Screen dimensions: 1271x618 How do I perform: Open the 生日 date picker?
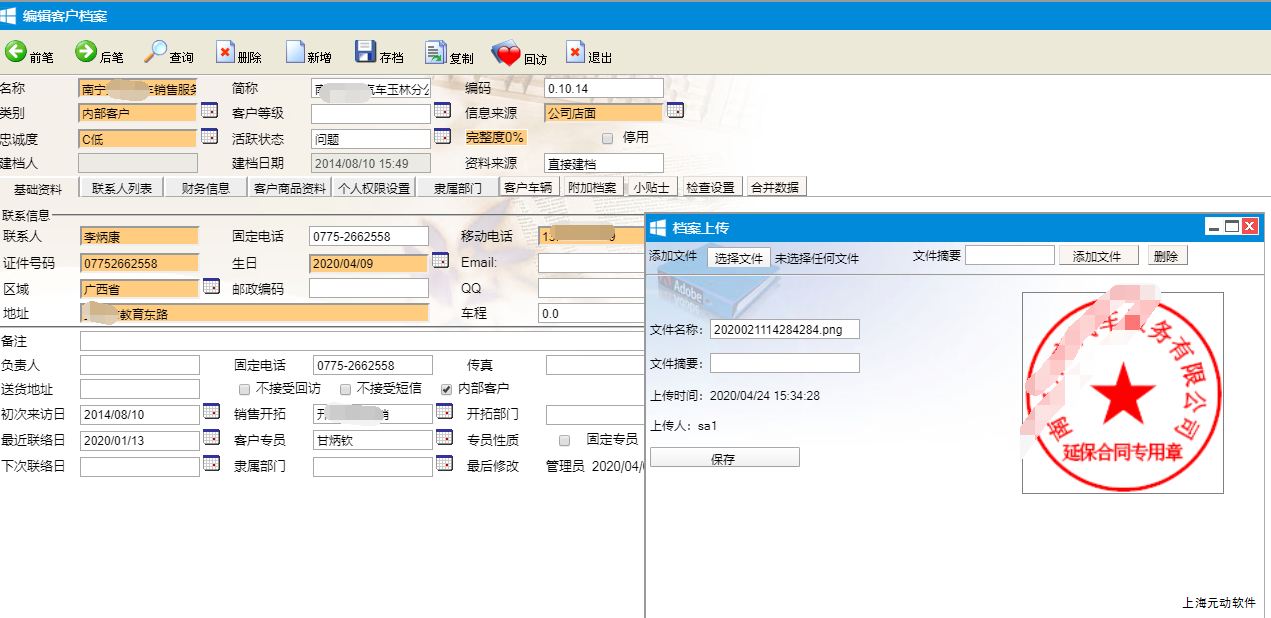(x=440, y=261)
